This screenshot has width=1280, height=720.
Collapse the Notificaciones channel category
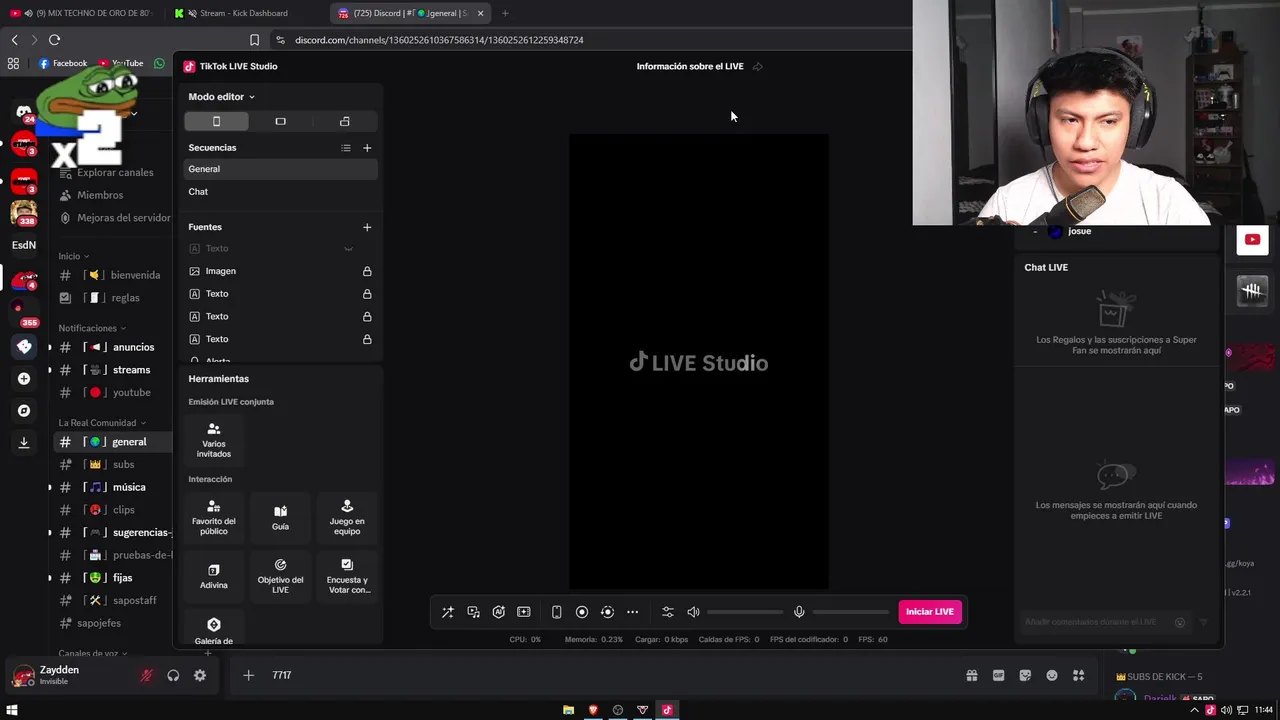92,328
